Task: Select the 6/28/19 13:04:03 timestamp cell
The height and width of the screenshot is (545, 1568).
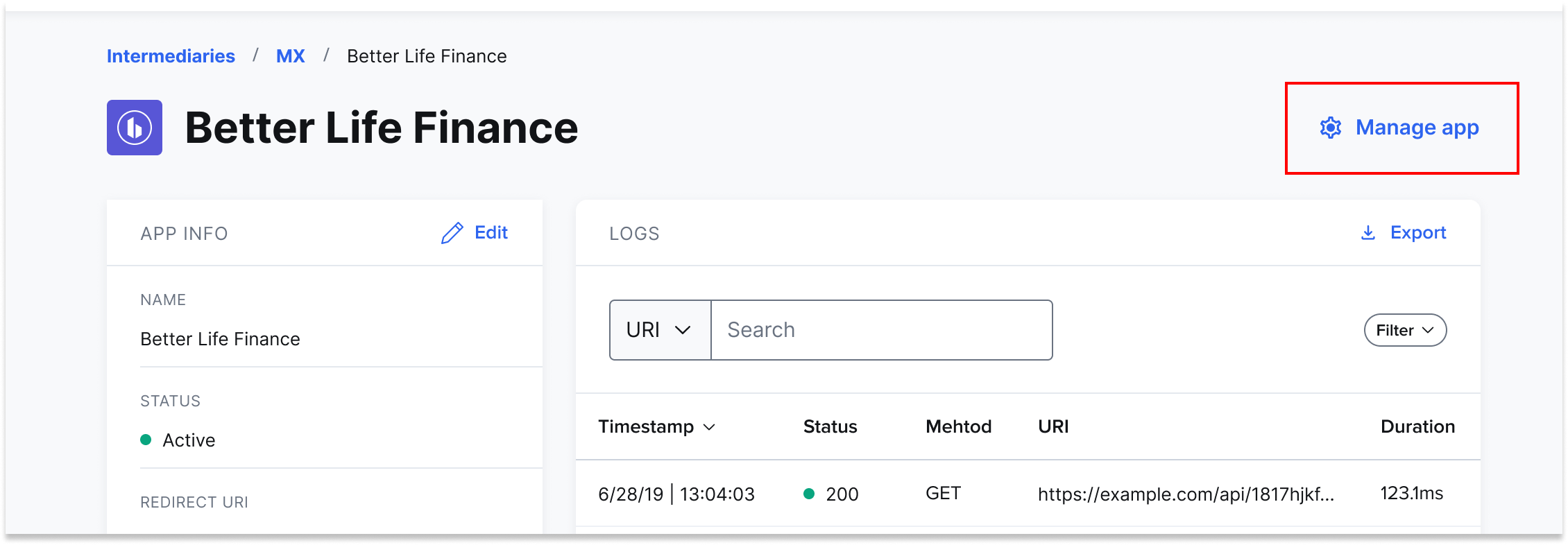Action: pos(676,494)
